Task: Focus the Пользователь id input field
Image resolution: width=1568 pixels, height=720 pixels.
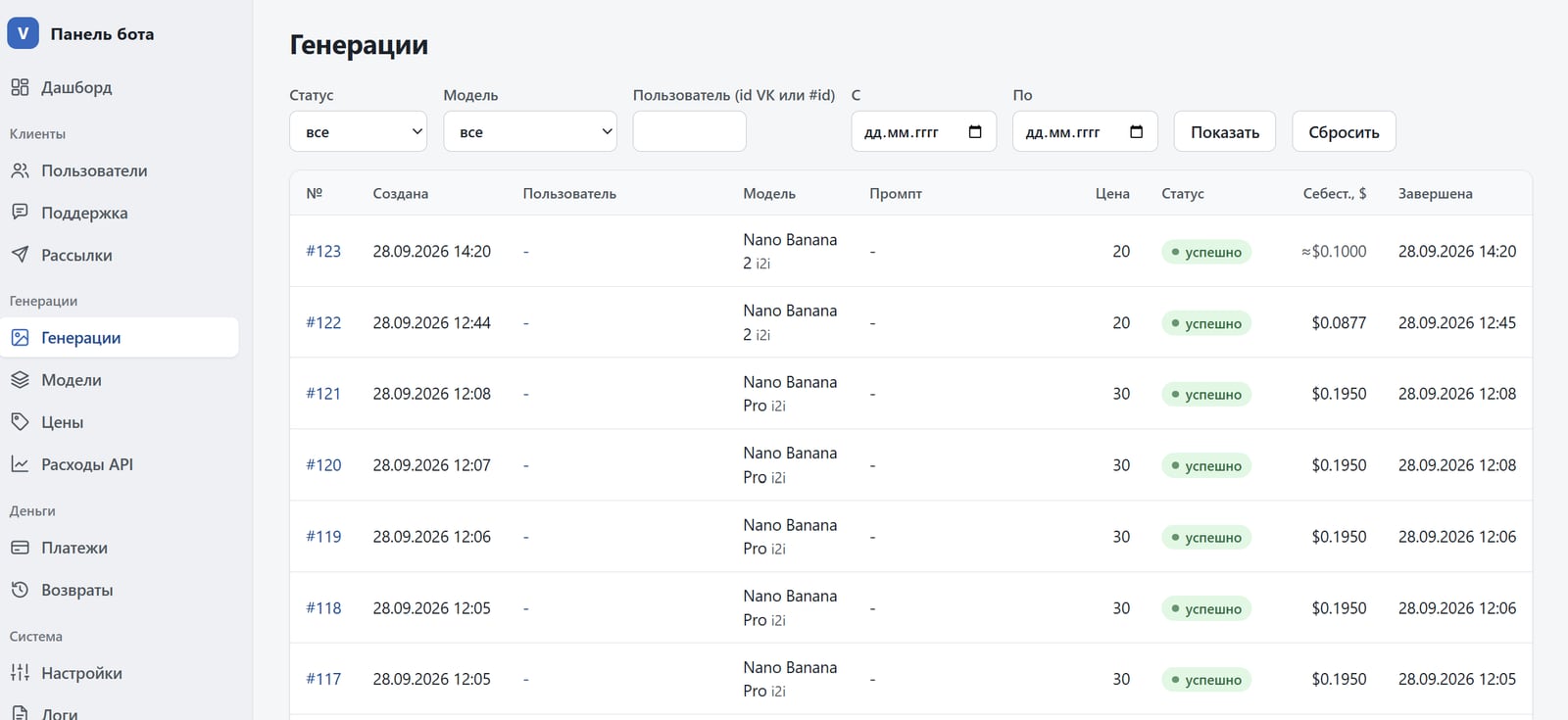Action: click(689, 131)
